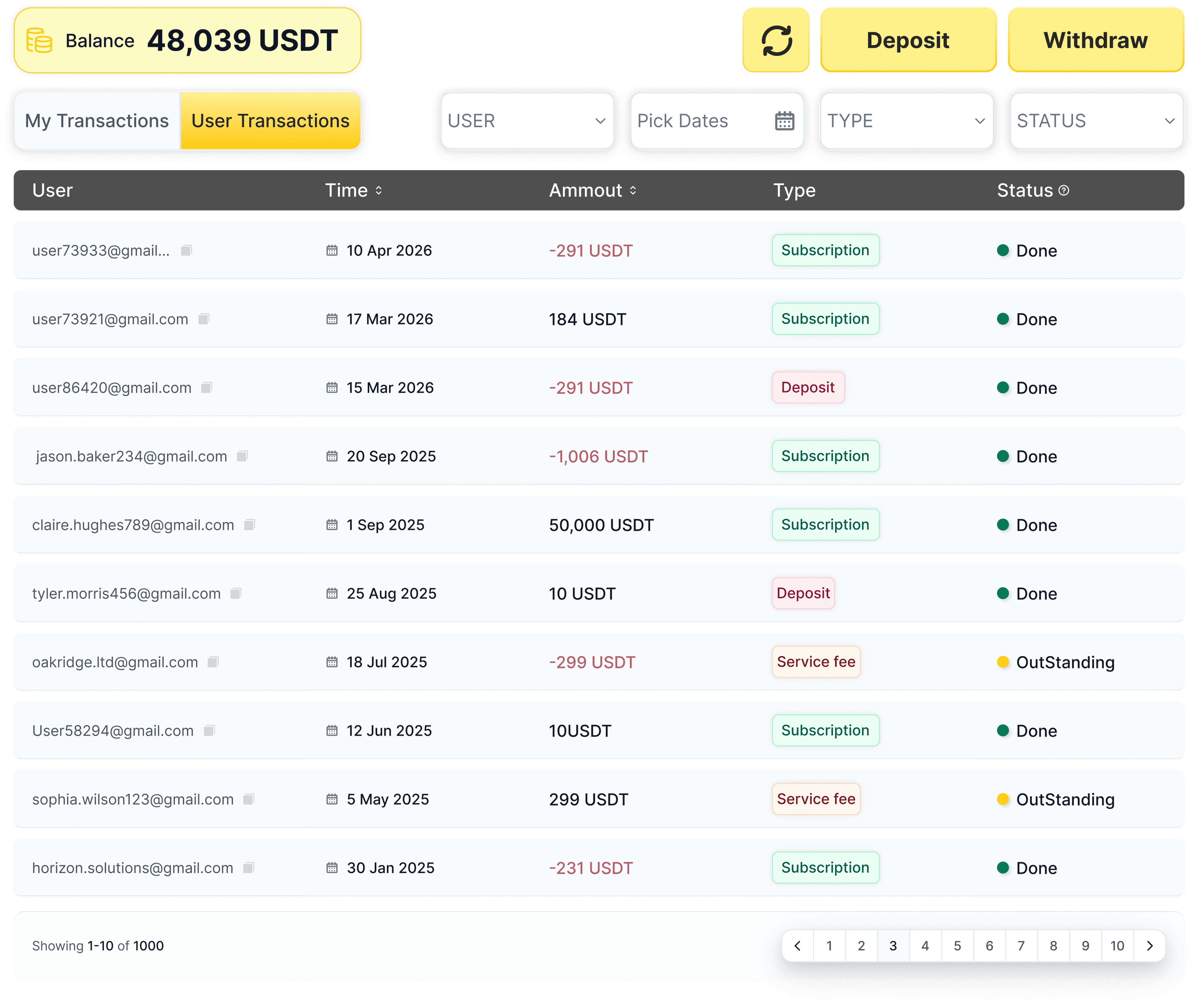The width and height of the screenshot is (1201, 1008).
Task: Click the coins icon beside Balance
Action: coord(39,41)
